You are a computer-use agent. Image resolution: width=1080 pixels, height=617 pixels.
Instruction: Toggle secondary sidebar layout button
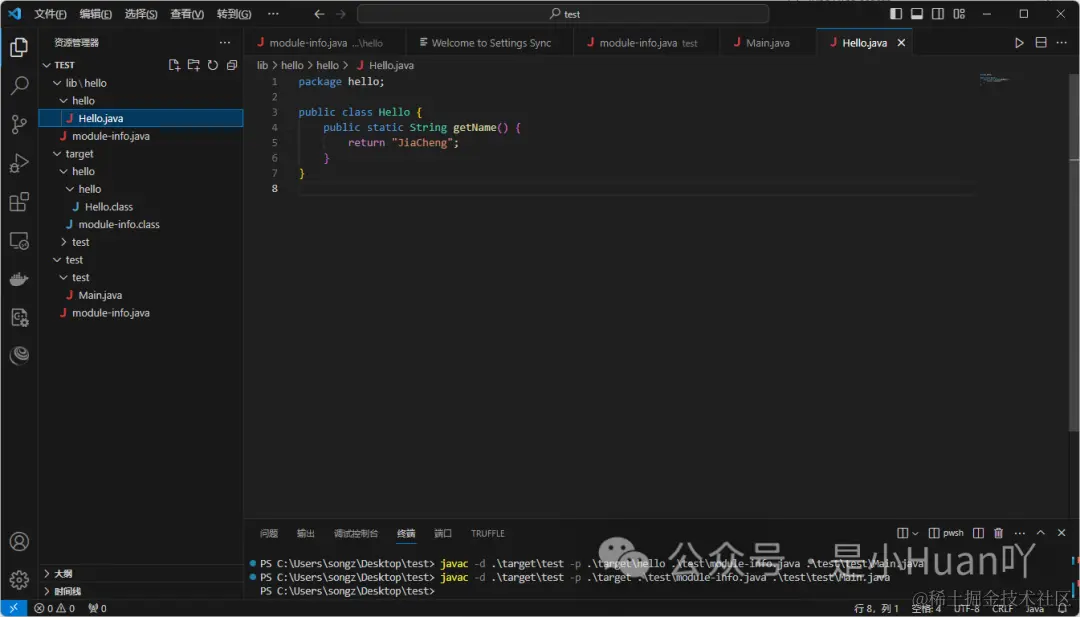point(938,14)
